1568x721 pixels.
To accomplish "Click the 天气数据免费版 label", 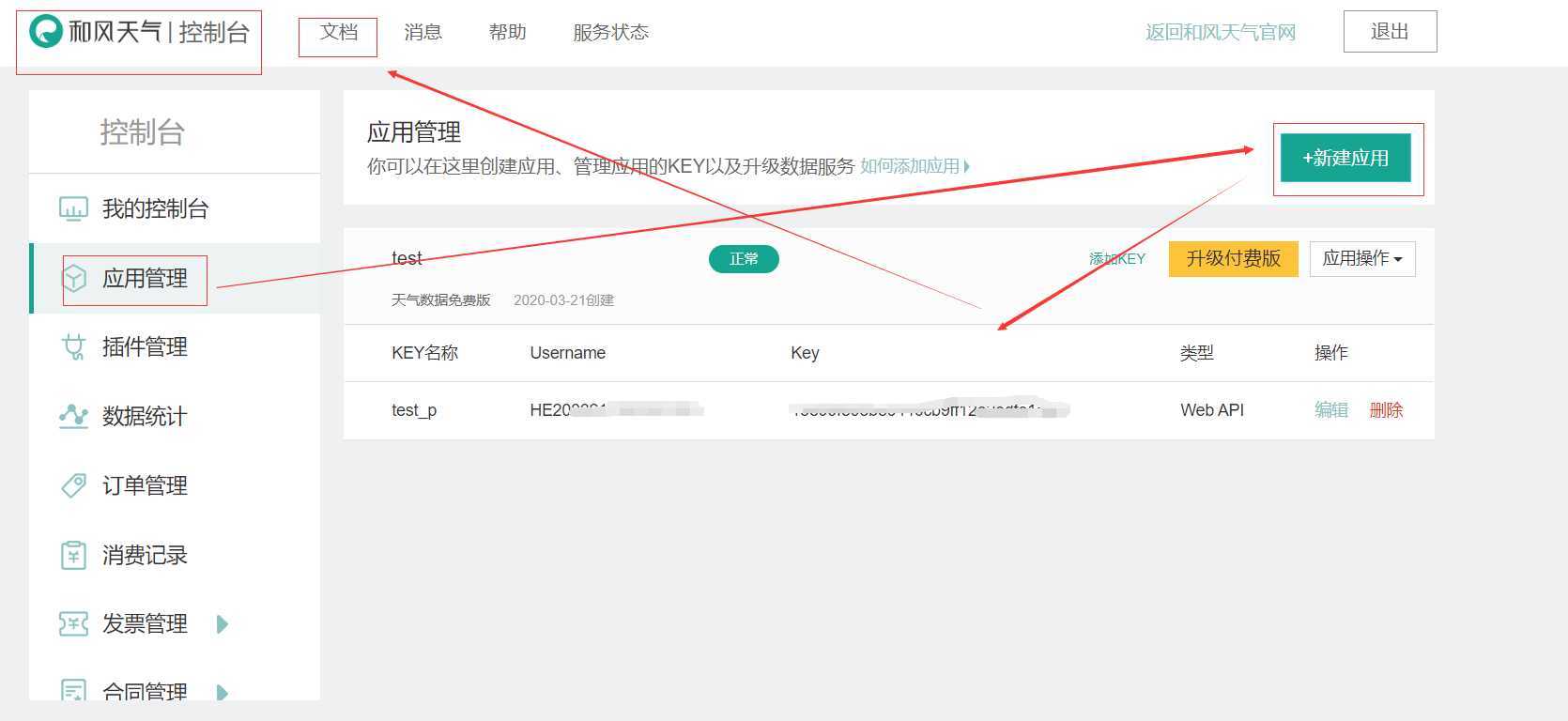I will 441,300.
